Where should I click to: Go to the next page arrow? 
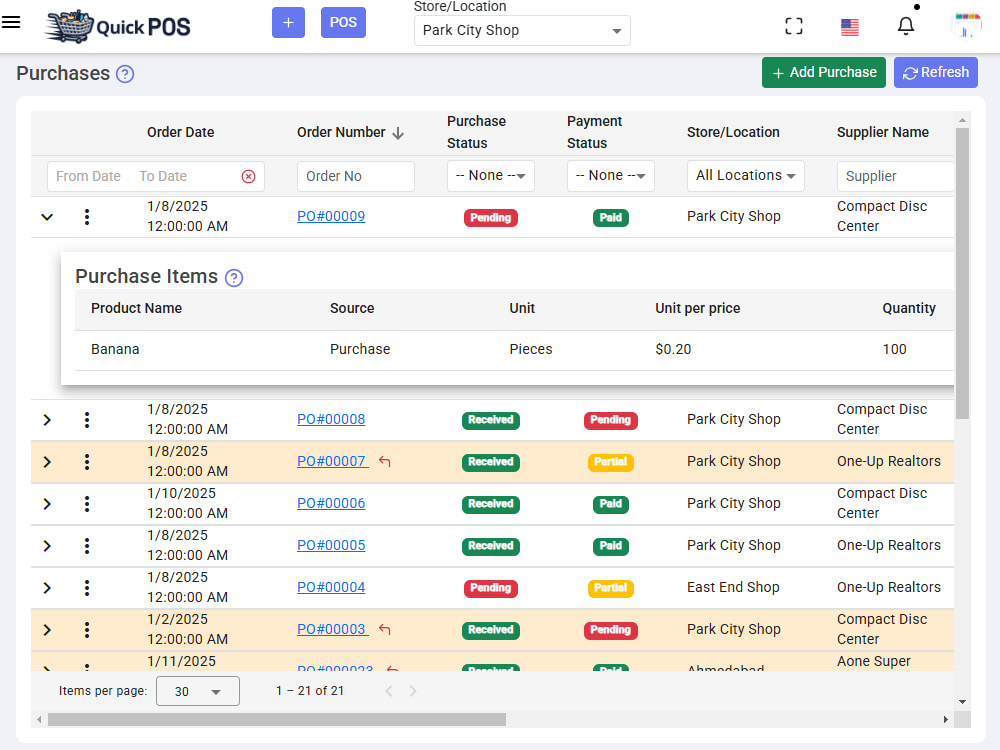(413, 691)
